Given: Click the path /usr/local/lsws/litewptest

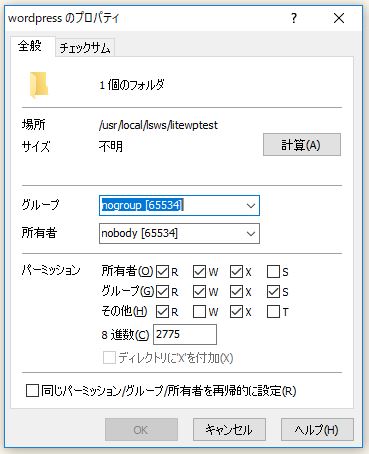Looking at the screenshot, I should (x=158, y=125).
